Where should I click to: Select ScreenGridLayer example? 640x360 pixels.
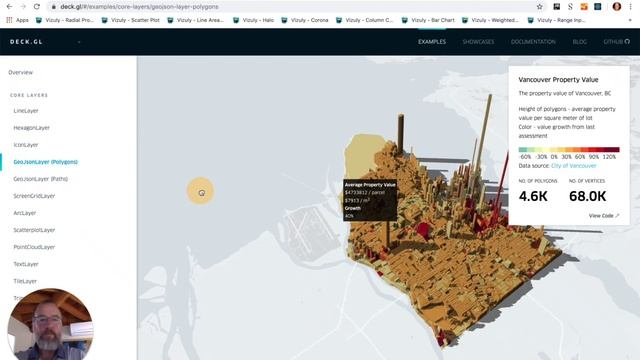(34, 196)
